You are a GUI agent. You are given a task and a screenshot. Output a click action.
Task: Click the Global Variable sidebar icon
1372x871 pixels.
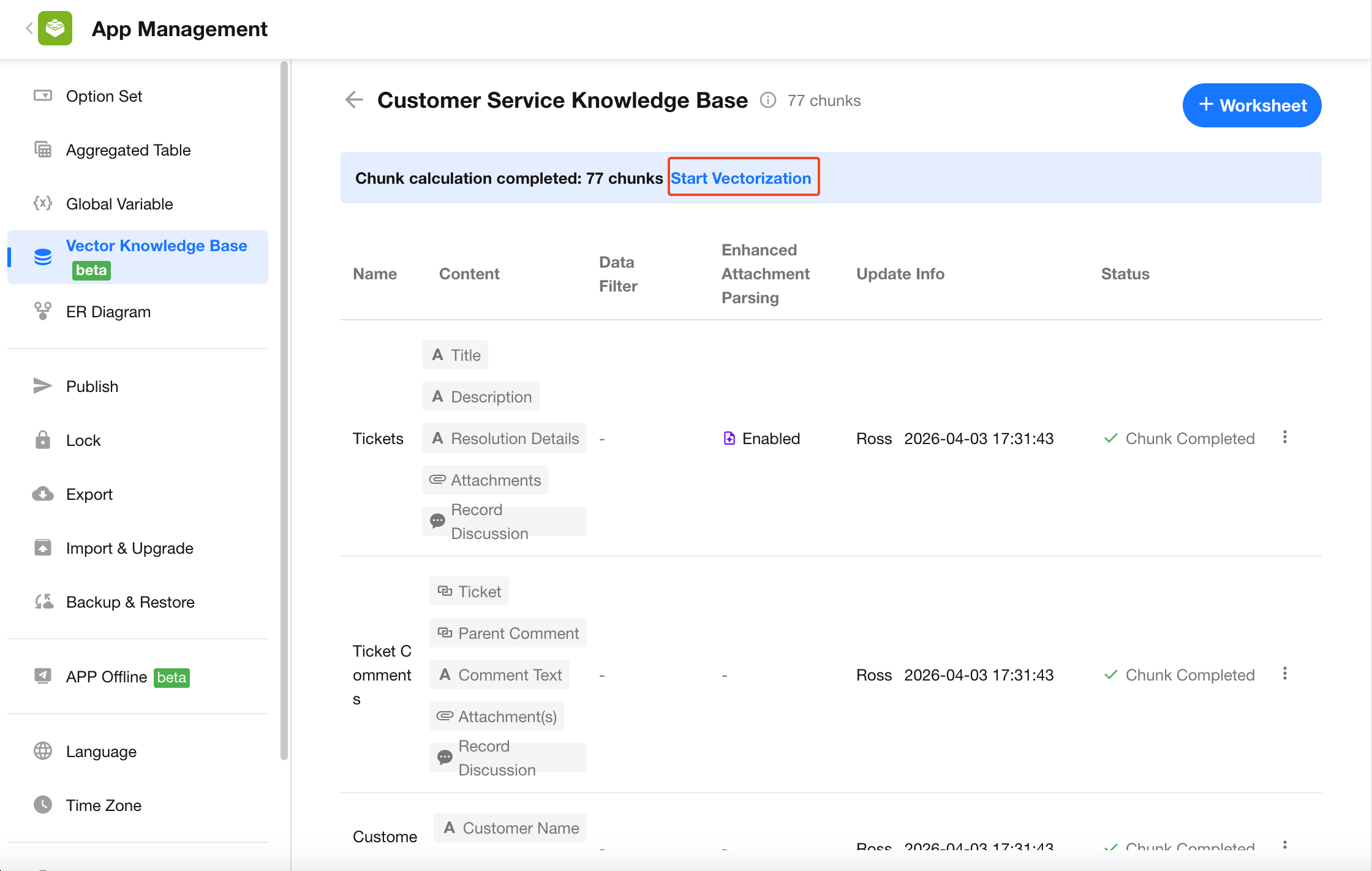pyautogui.click(x=42, y=203)
